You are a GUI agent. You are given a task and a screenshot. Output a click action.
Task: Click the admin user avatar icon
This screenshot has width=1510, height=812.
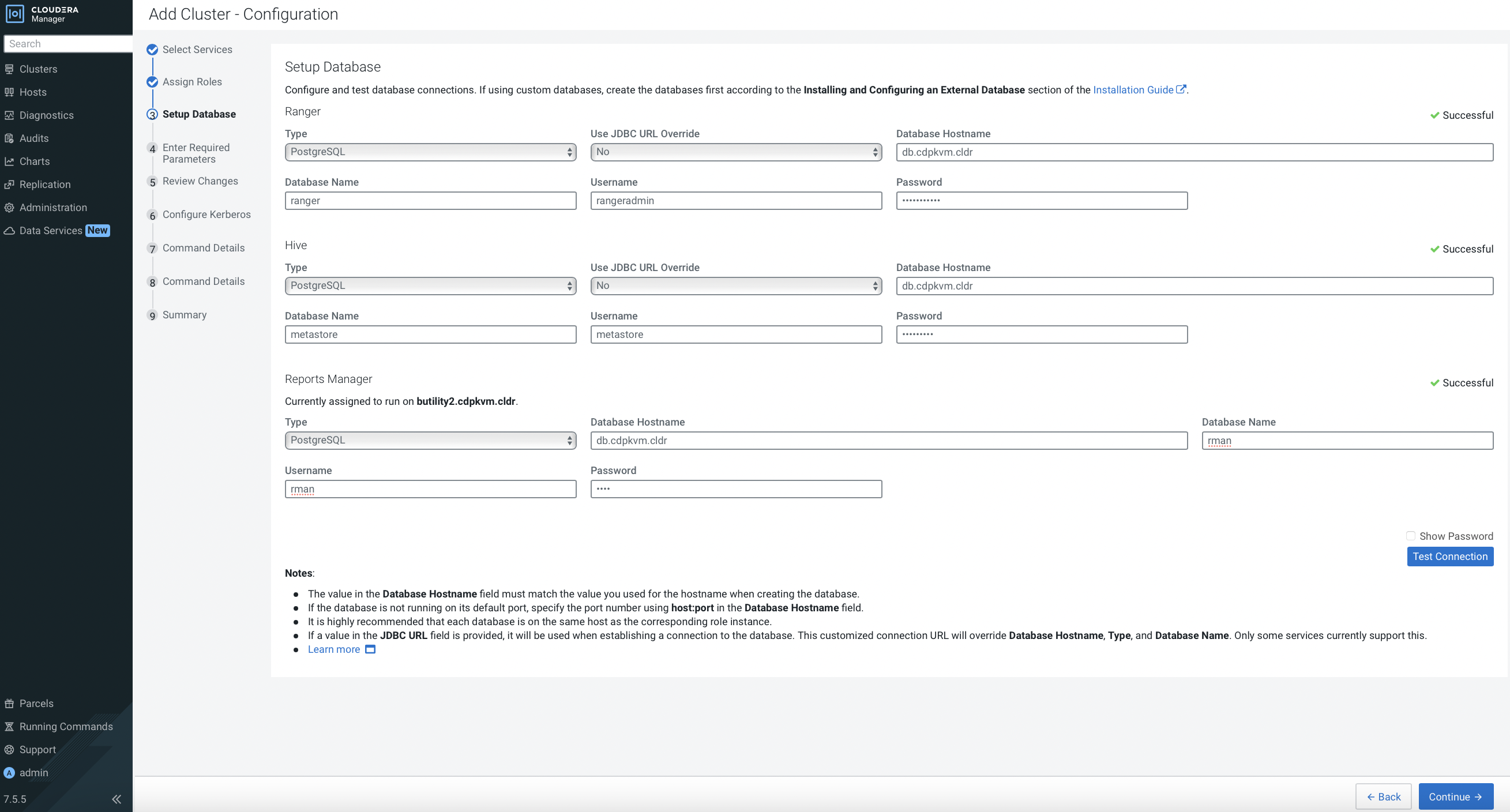pyautogui.click(x=9, y=773)
